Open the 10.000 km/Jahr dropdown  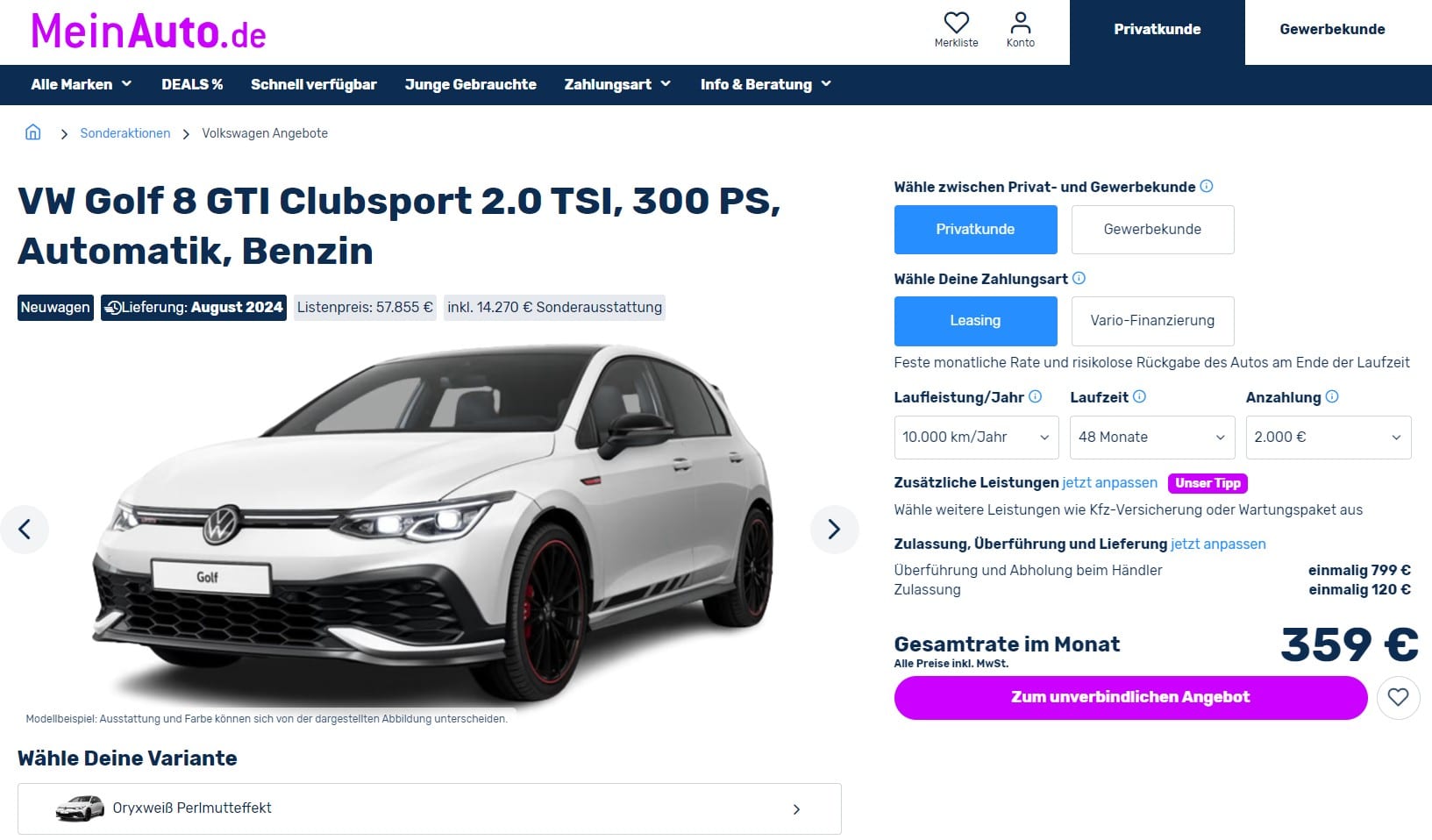[976, 438]
